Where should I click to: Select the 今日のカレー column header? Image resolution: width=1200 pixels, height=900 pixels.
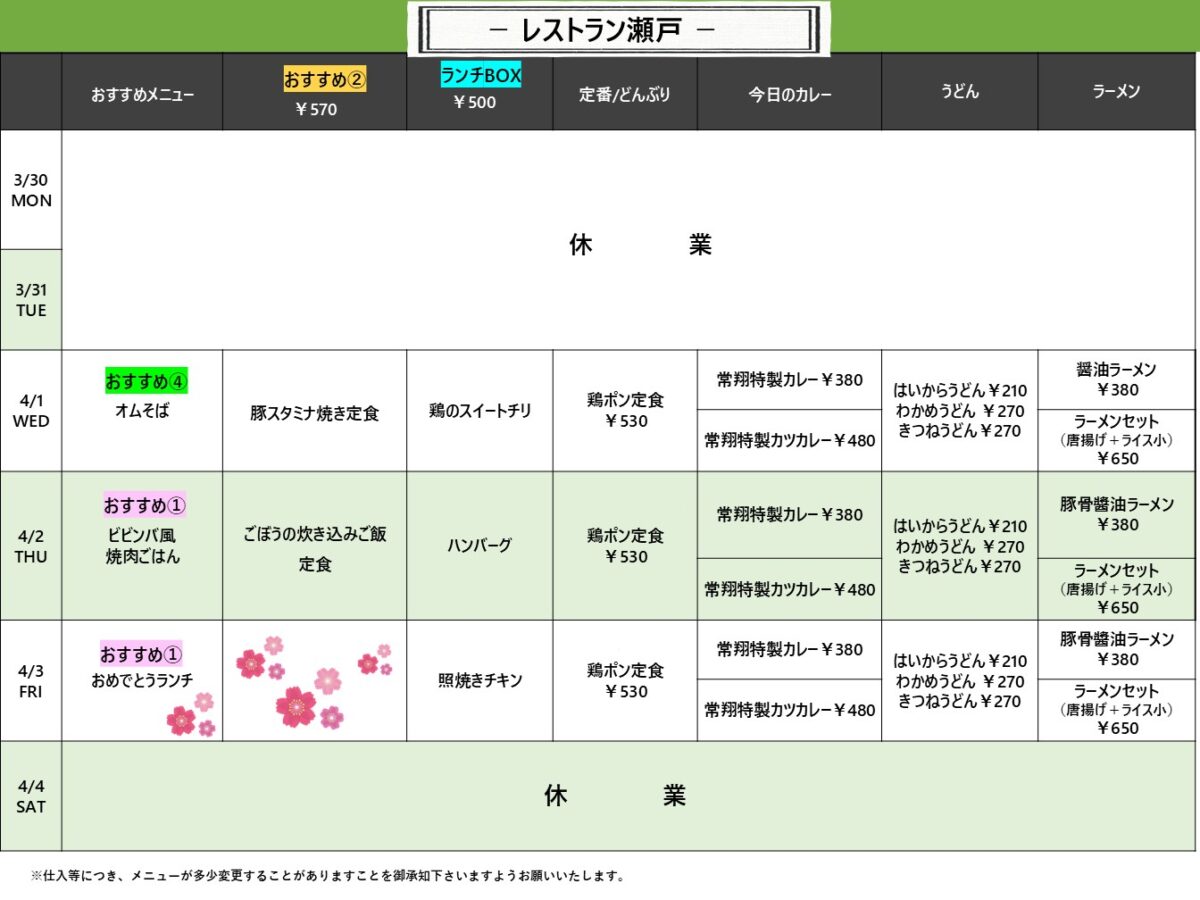coord(789,94)
